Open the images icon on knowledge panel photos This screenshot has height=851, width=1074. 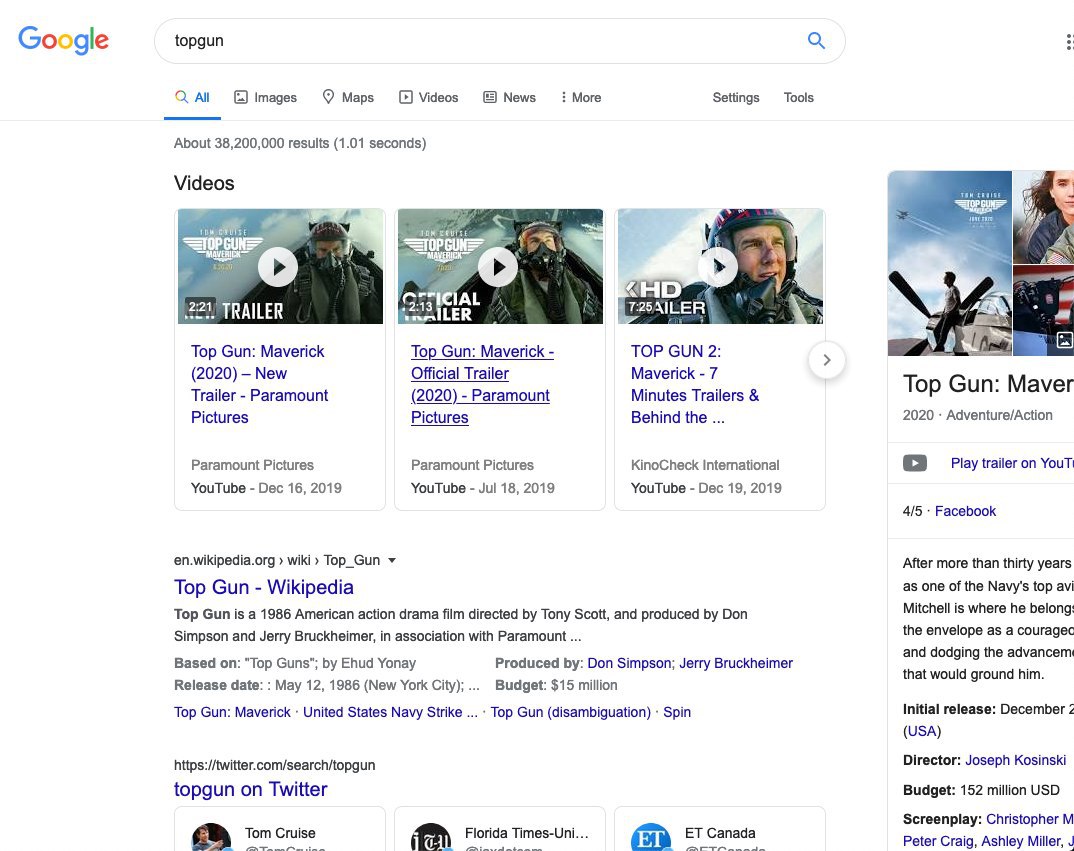point(1064,339)
